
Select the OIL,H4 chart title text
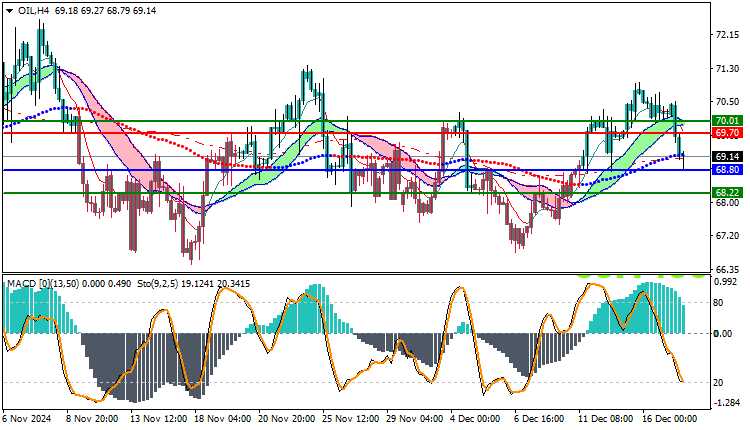click(33, 11)
